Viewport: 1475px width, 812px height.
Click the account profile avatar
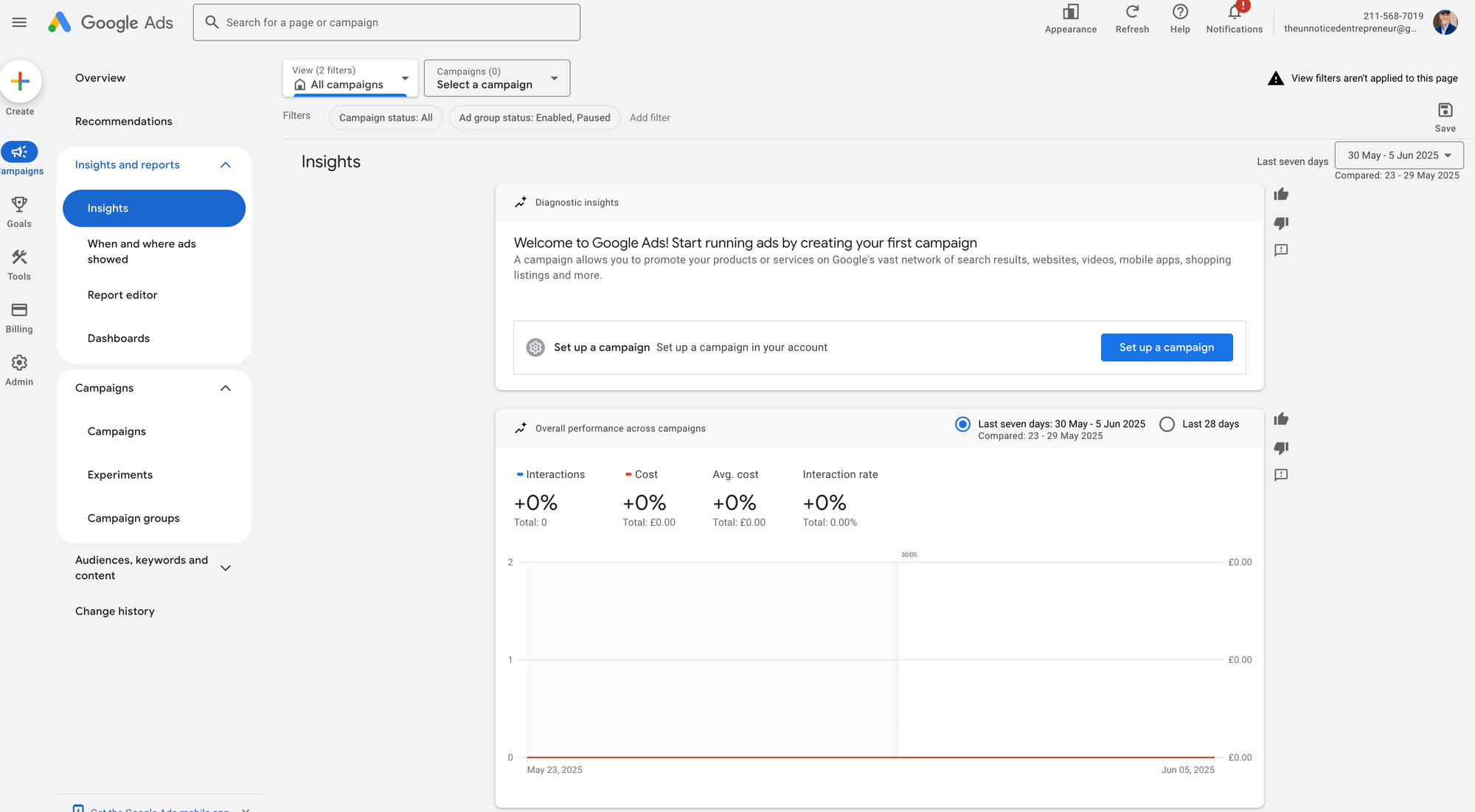point(1445,22)
